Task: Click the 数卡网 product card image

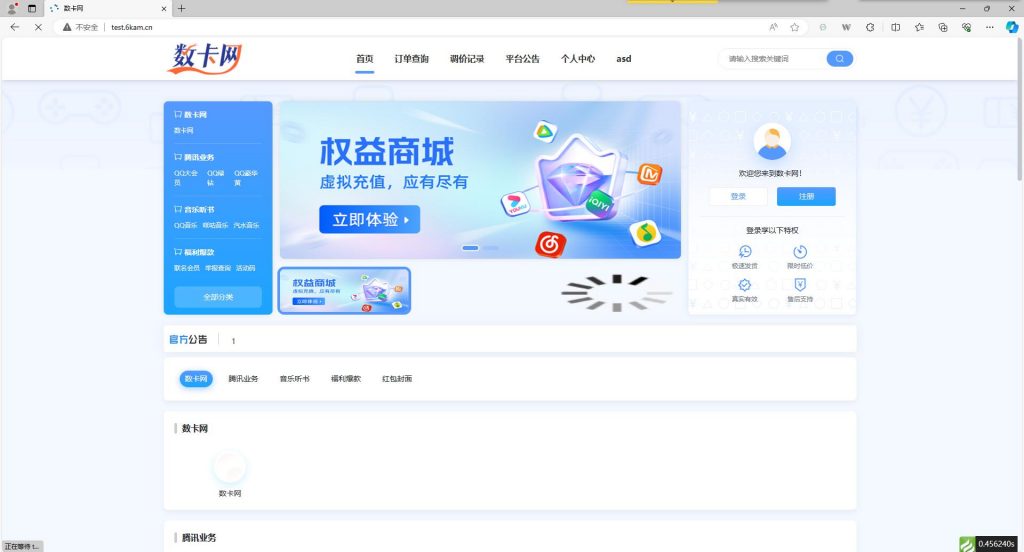Action: pyautogui.click(x=230, y=468)
